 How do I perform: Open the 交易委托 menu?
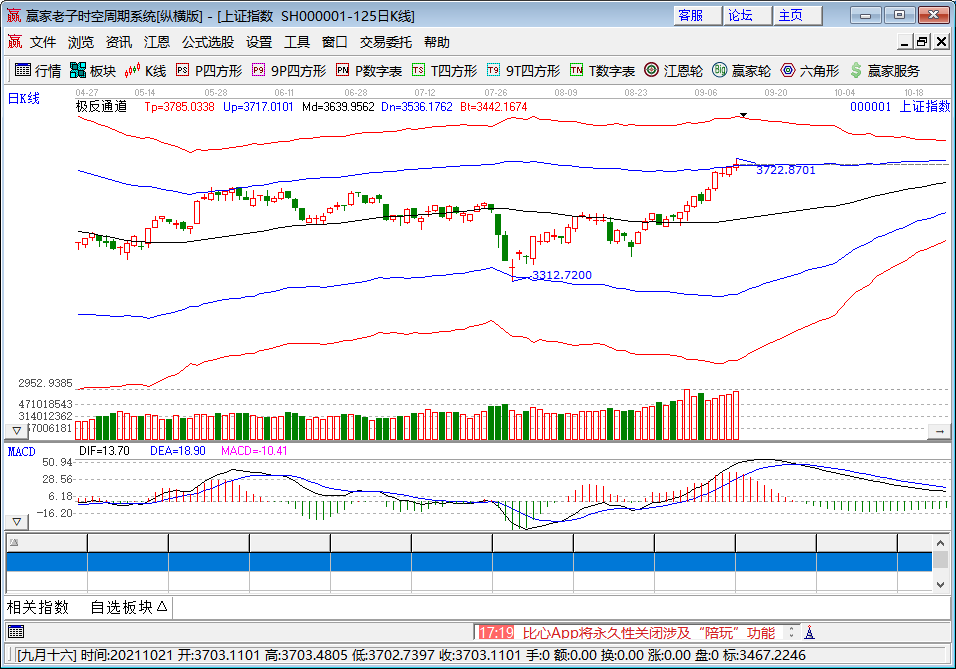386,42
